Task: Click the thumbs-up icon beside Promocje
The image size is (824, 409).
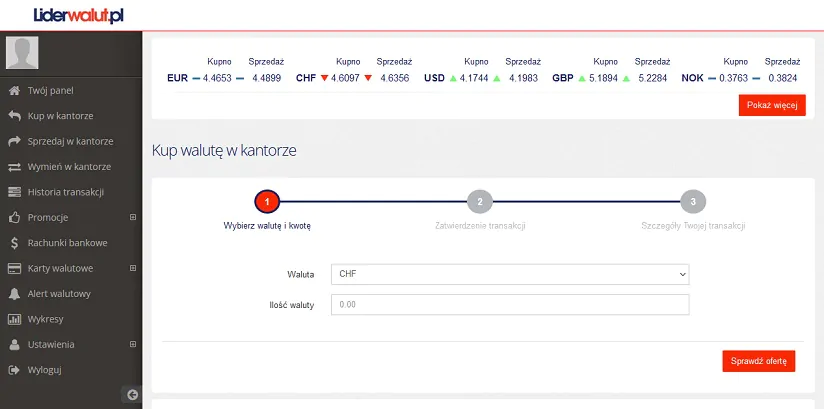Action: (14, 217)
